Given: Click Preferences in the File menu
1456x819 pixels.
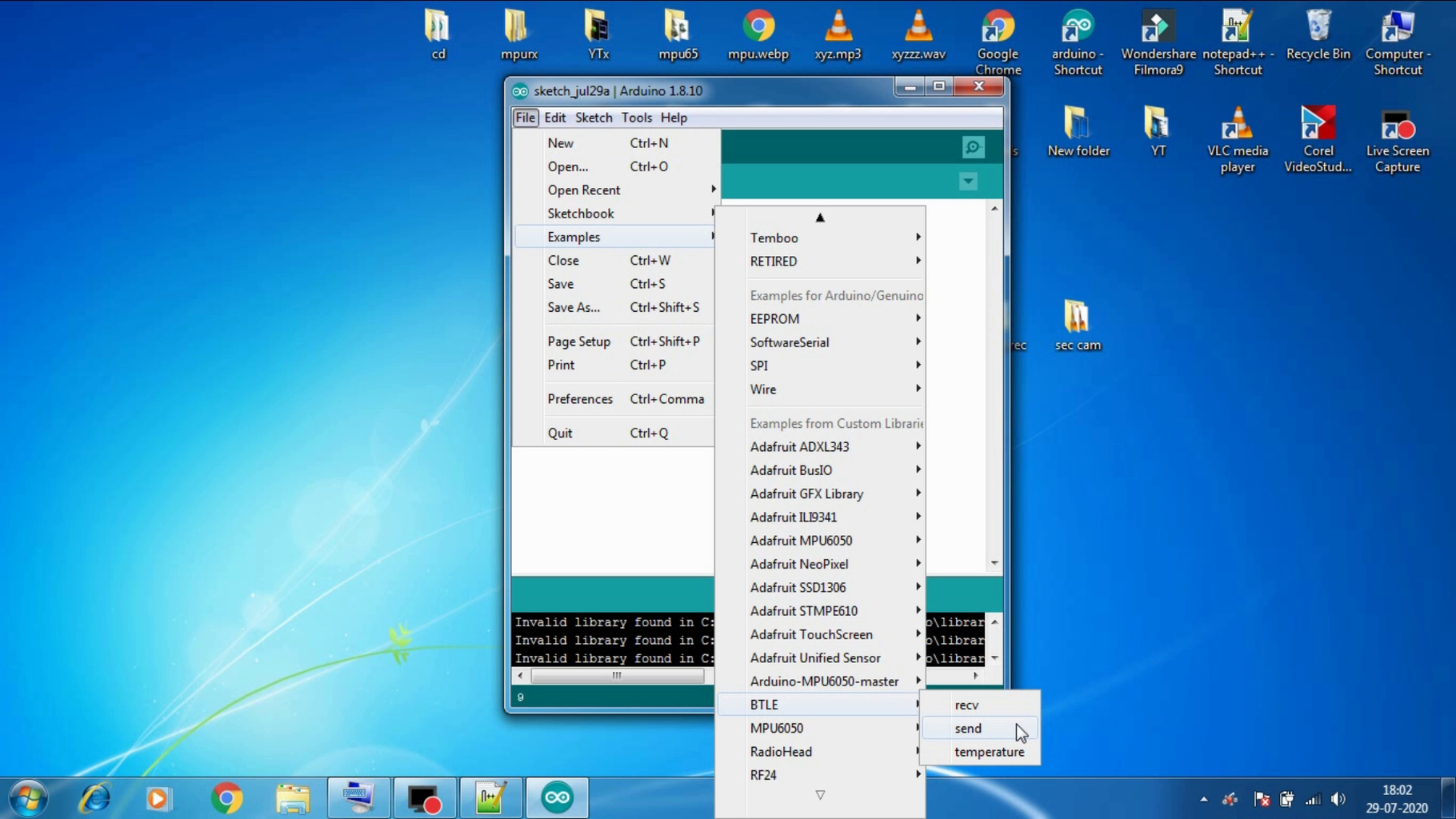Looking at the screenshot, I should click(580, 399).
